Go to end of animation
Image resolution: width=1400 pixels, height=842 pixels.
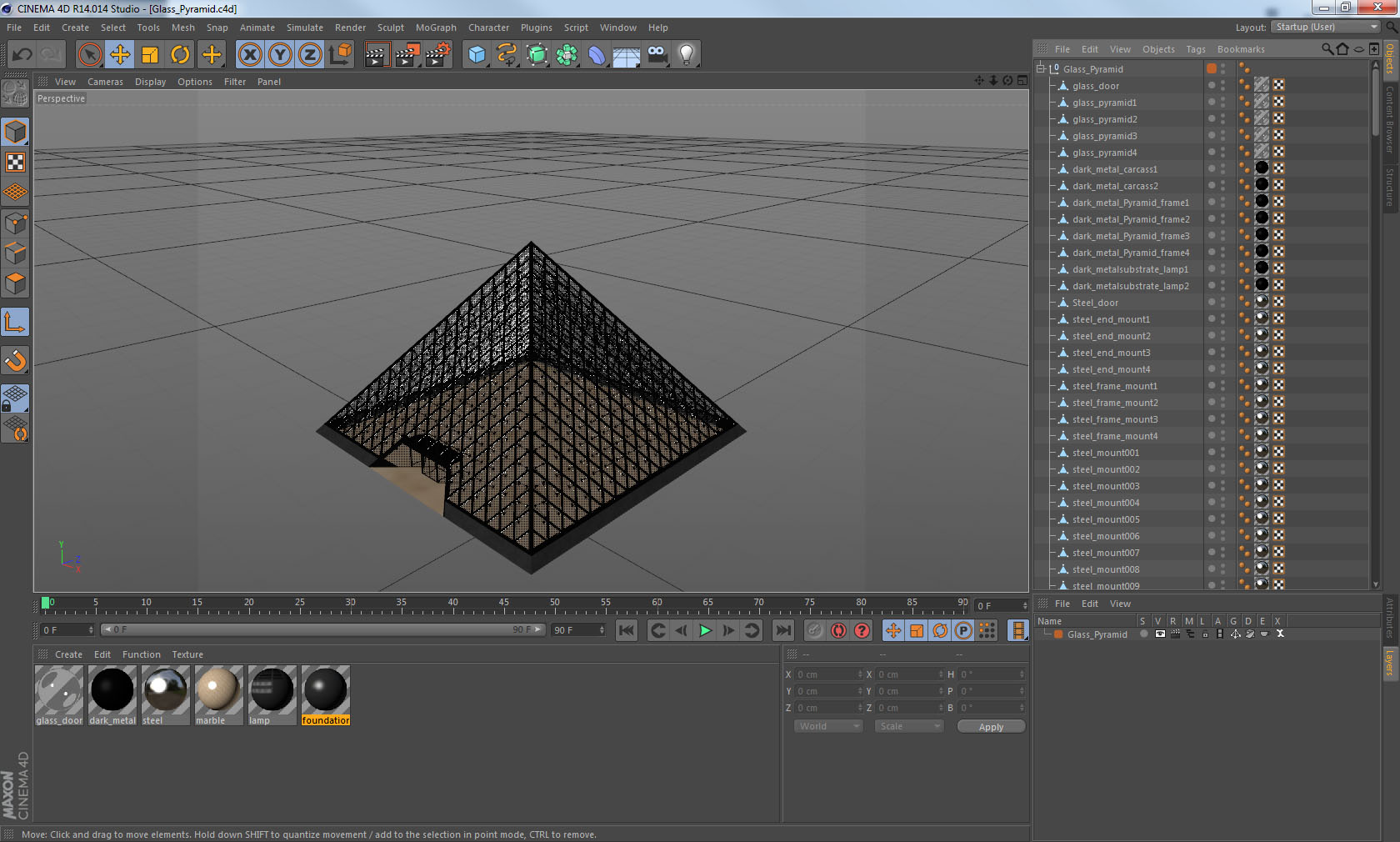(x=783, y=630)
